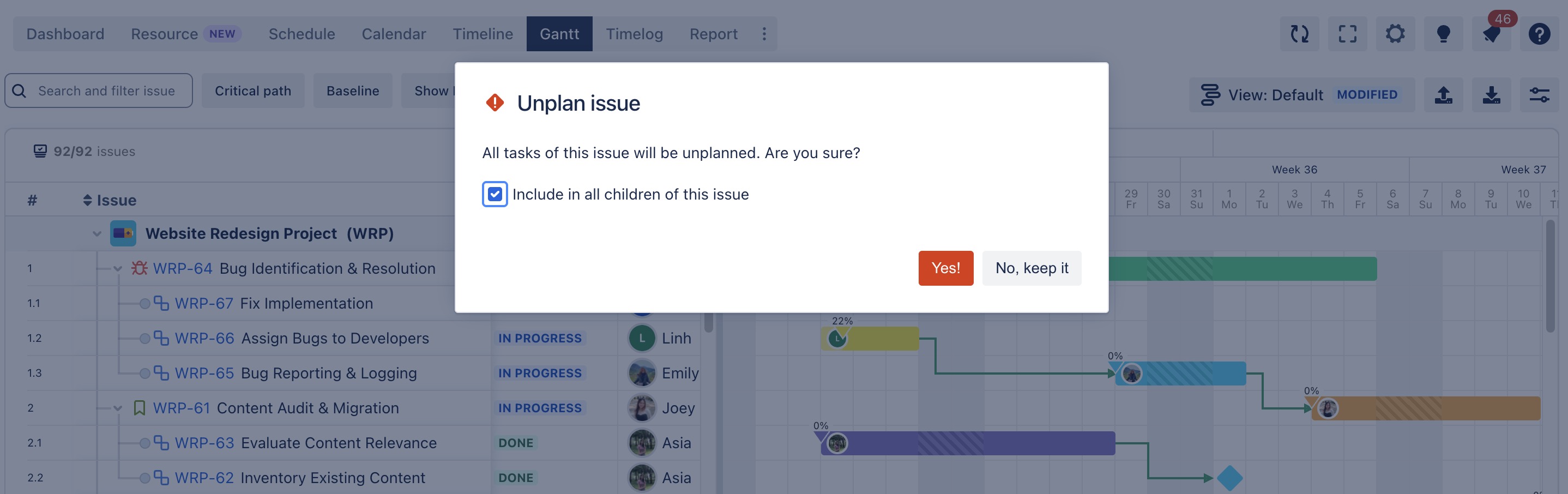Open the view filter sliders icon
Image resolution: width=1568 pixels, height=494 pixels.
click(x=1539, y=95)
